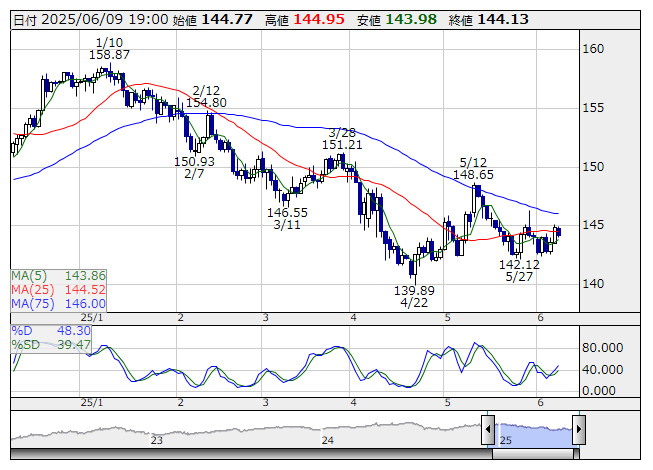Click the 3/11 146.55 low label
The width and height of the screenshot is (653, 470).
pos(287,219)
